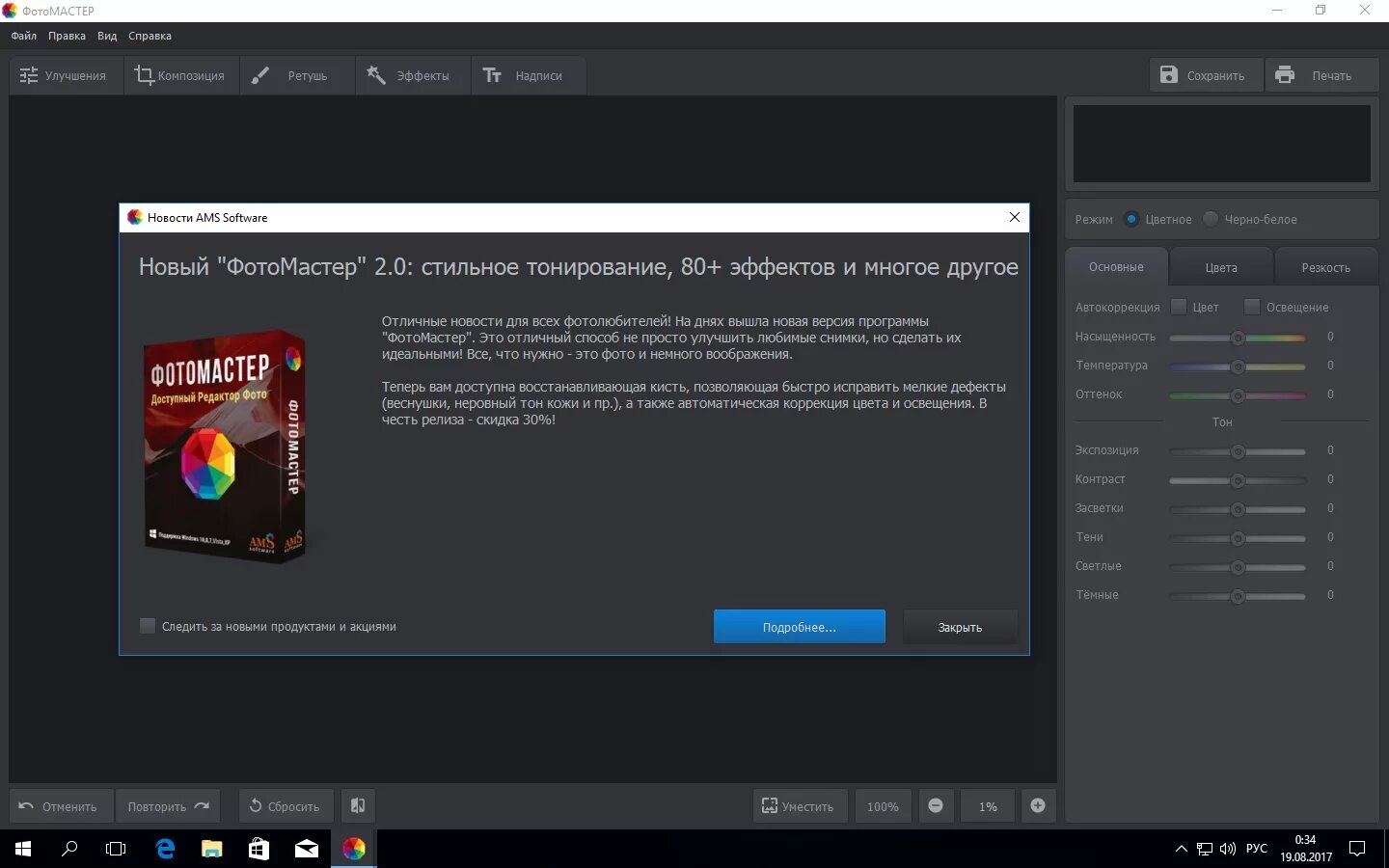Open the volume control in the tray

point(1228,849)
